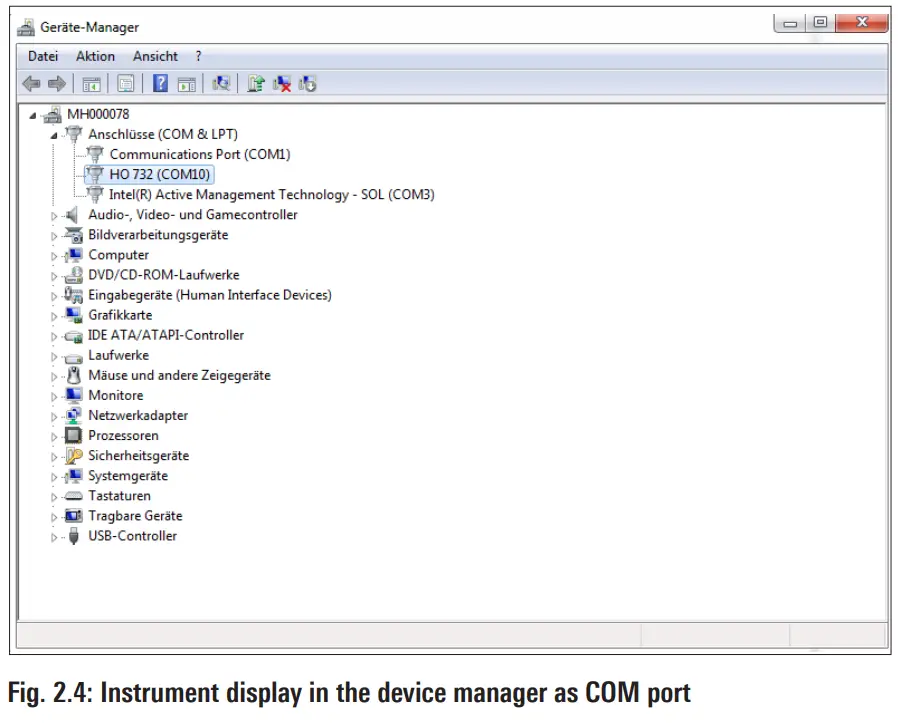Screen dimensions: 898x723
Task: Update driver software via toolbar icon
Action: (x=256, y=83)
